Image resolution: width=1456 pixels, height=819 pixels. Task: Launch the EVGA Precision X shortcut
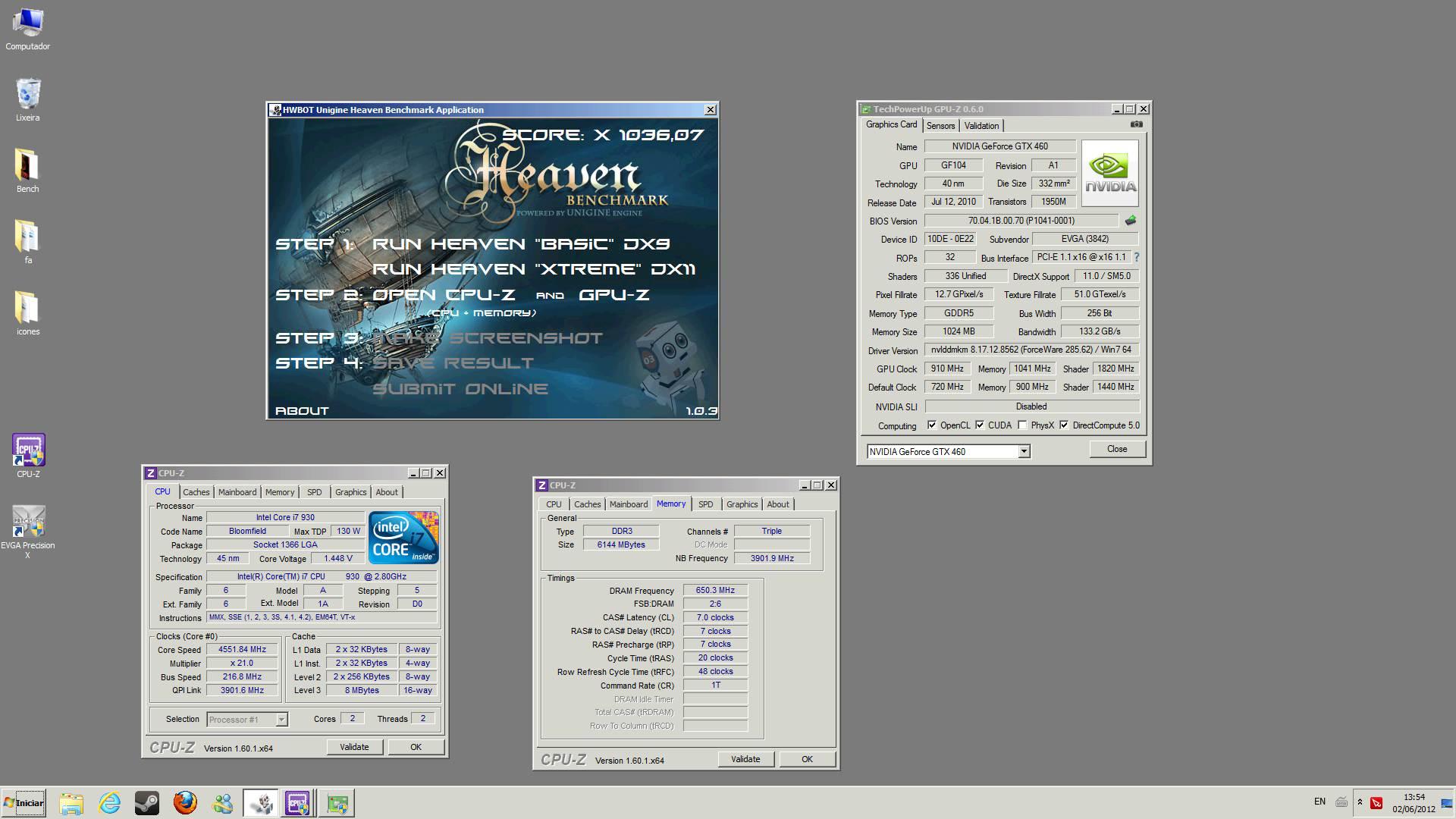click(28, 532)
